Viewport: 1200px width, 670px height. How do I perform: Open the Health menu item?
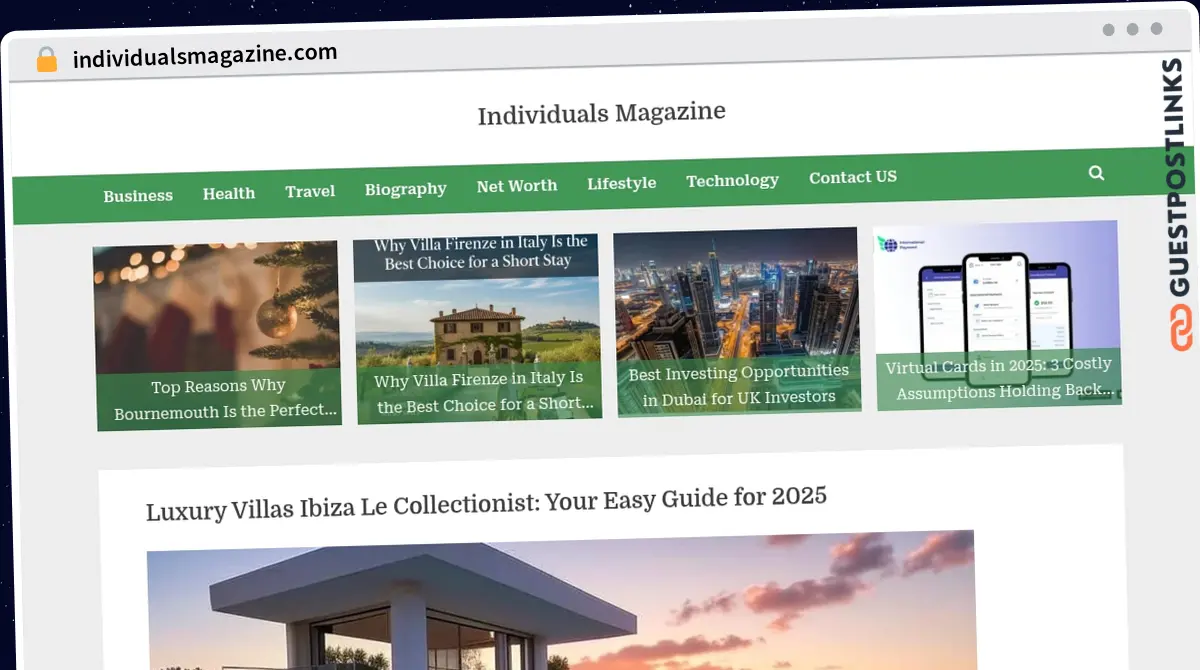pyautogui.click(x=229, y=193)
